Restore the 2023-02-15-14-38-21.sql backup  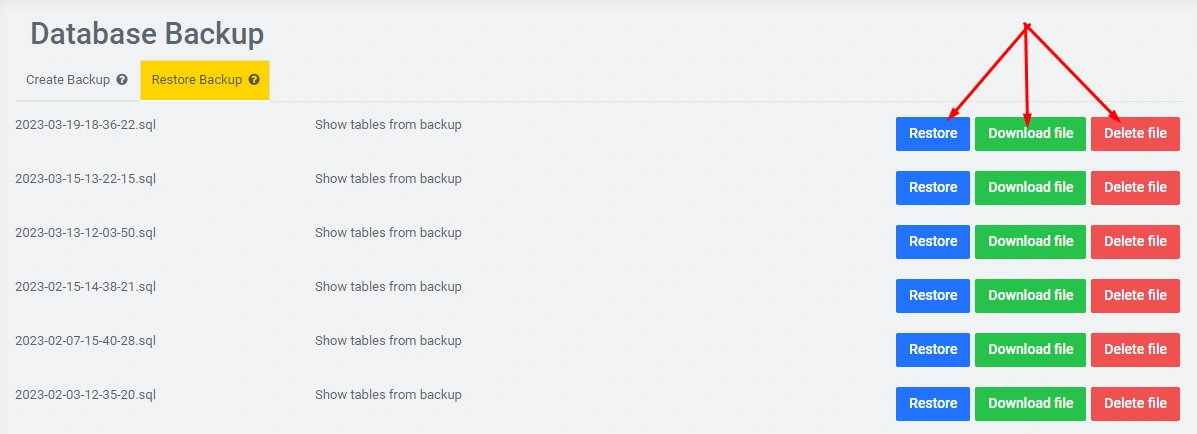(932, 296)
